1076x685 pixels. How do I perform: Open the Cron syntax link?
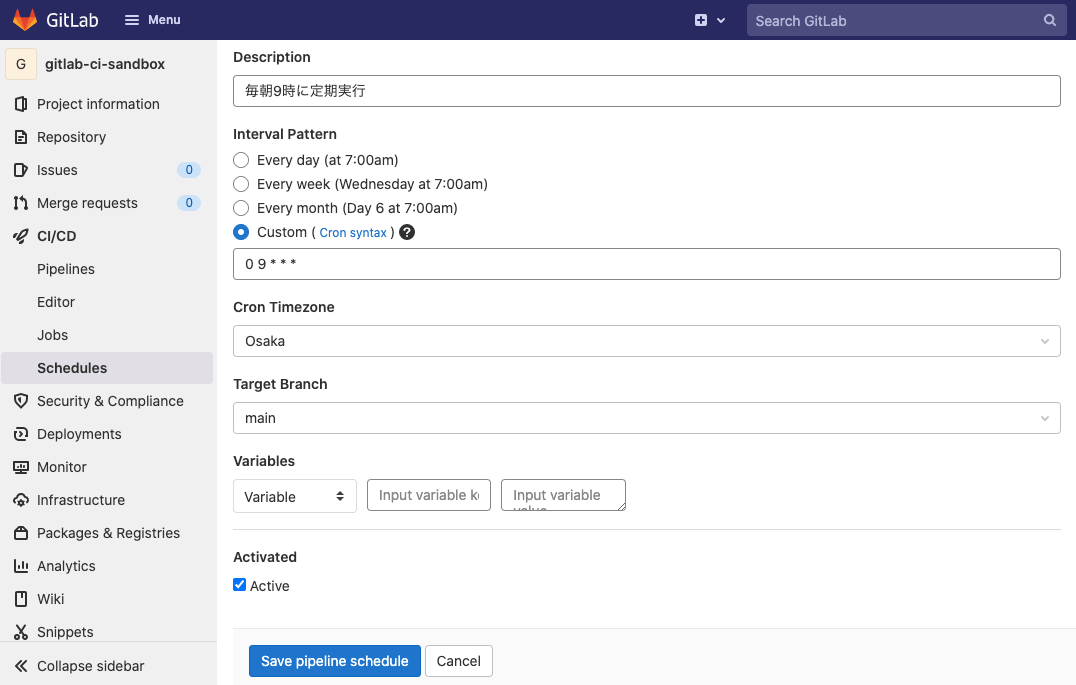coord(352,232)
